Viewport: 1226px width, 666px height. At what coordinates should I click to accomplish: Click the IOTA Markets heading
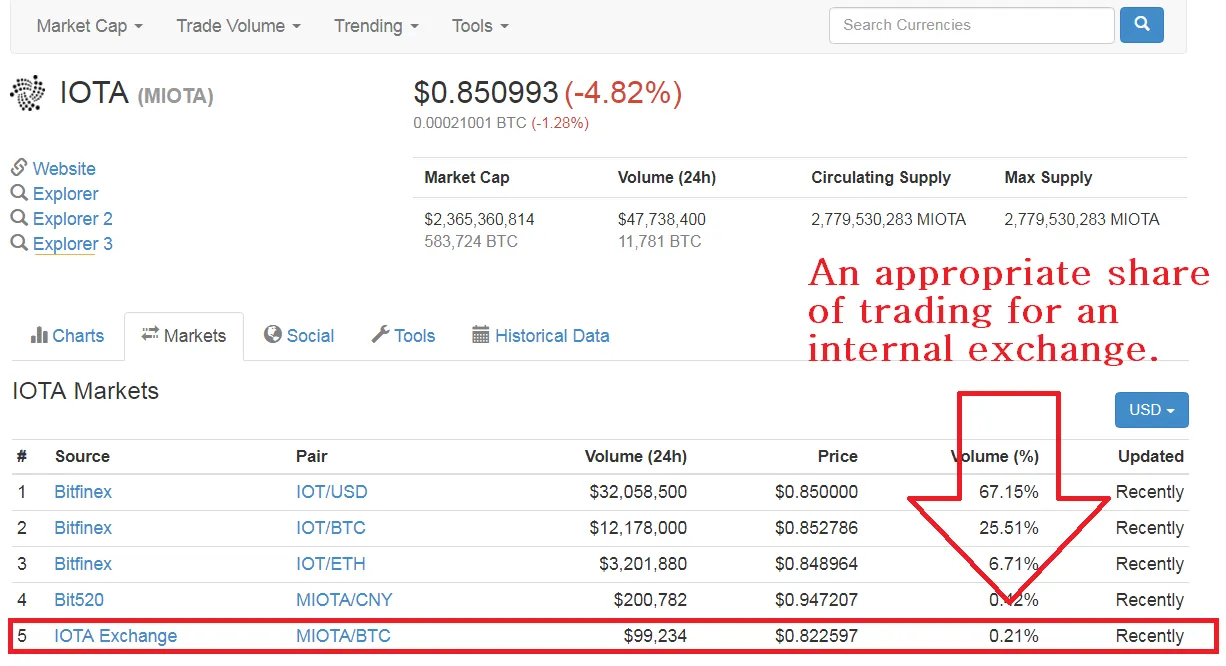85,391
